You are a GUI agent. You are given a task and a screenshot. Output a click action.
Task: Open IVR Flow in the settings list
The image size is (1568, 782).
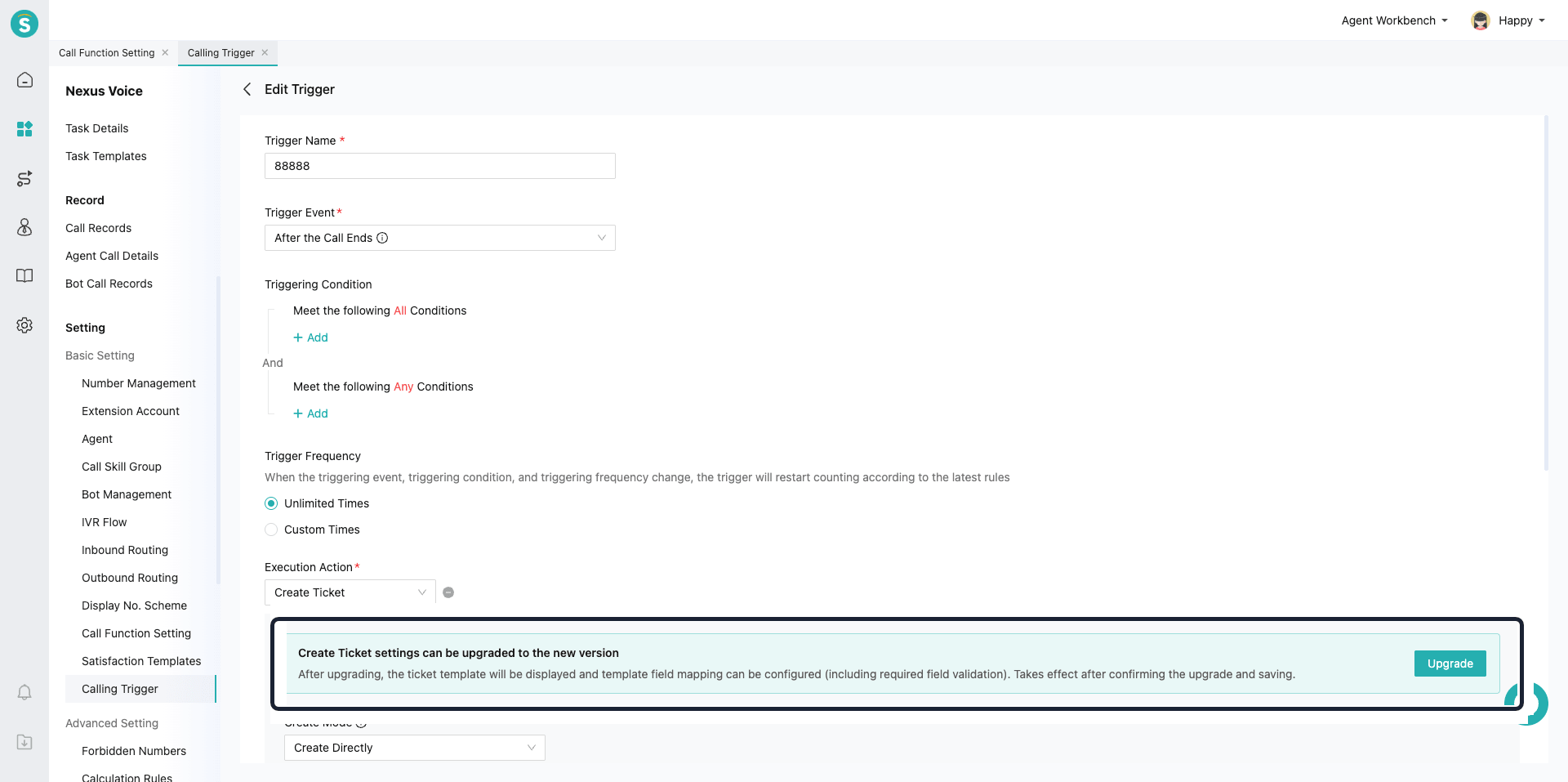(104, 522)
